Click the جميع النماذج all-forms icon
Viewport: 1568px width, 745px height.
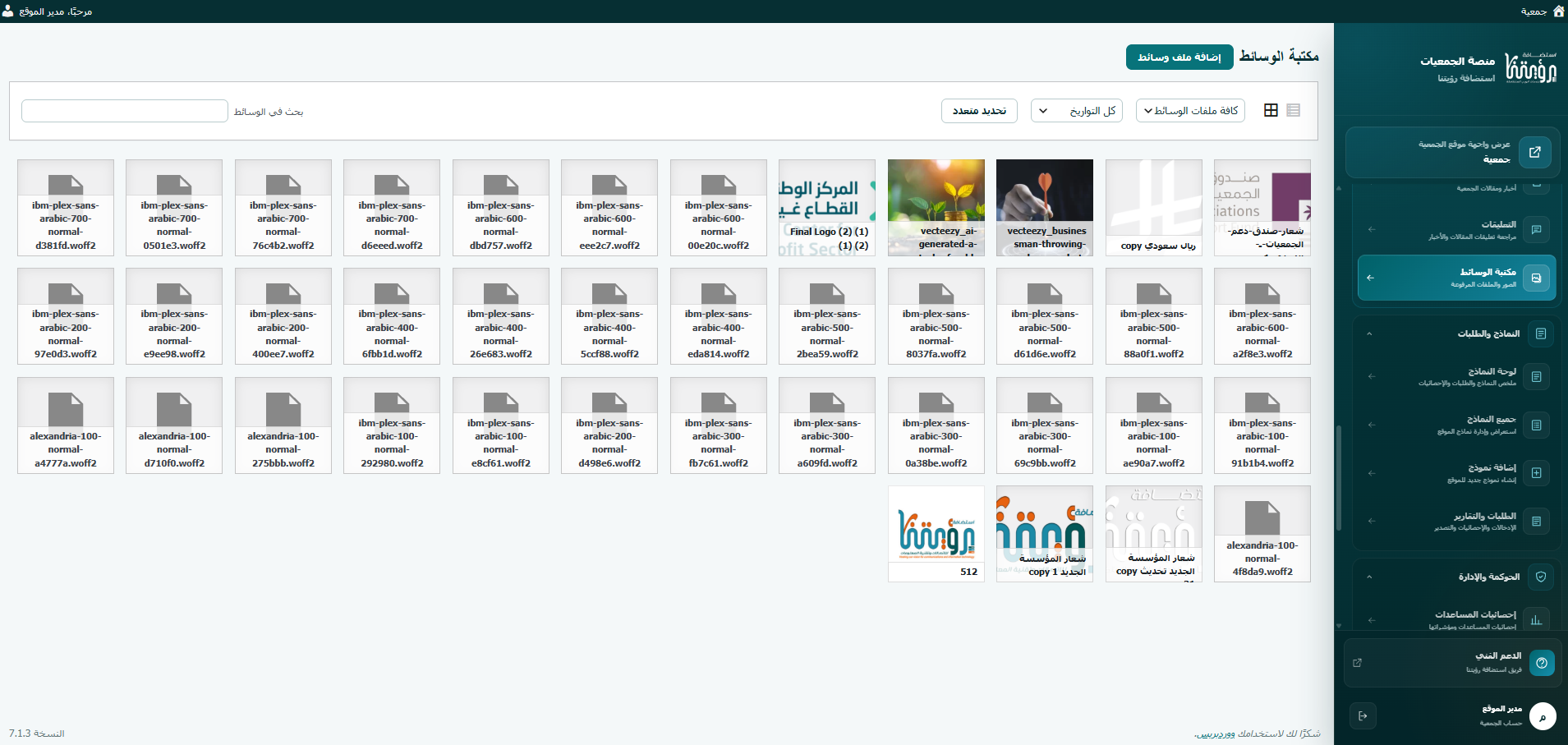(x=1536, y=425)
